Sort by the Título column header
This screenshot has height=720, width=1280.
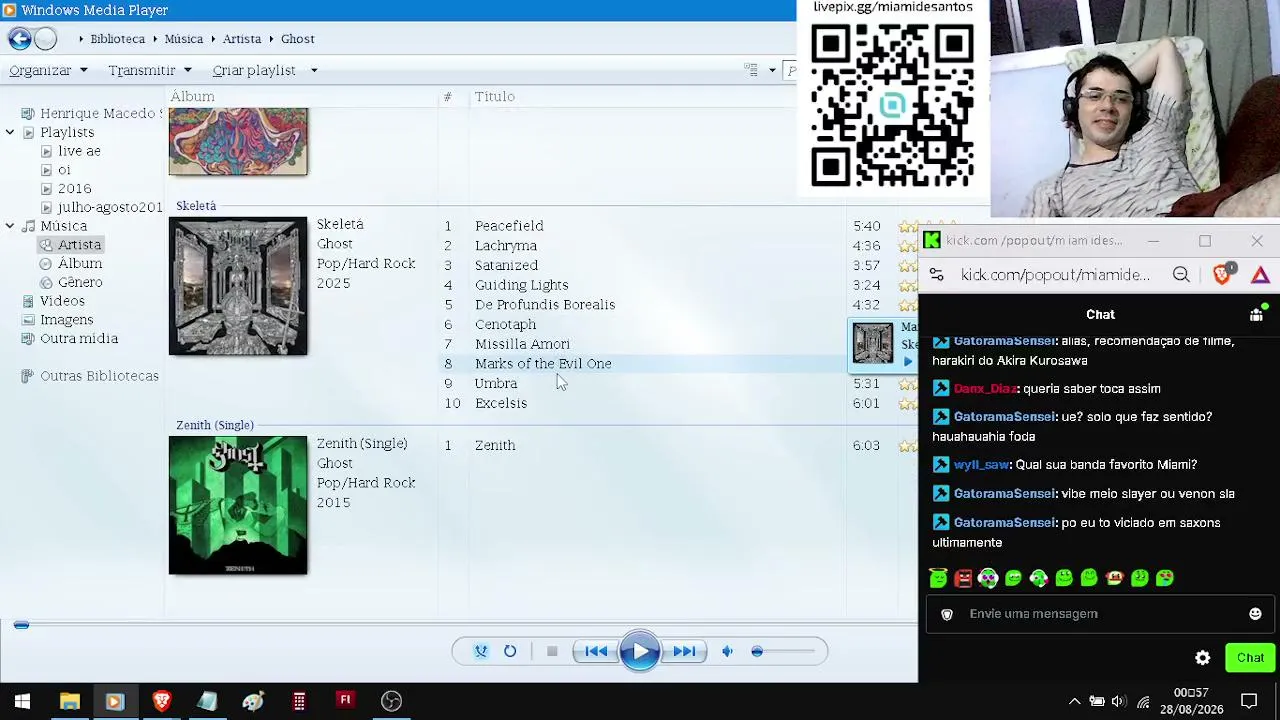(495, 97)
